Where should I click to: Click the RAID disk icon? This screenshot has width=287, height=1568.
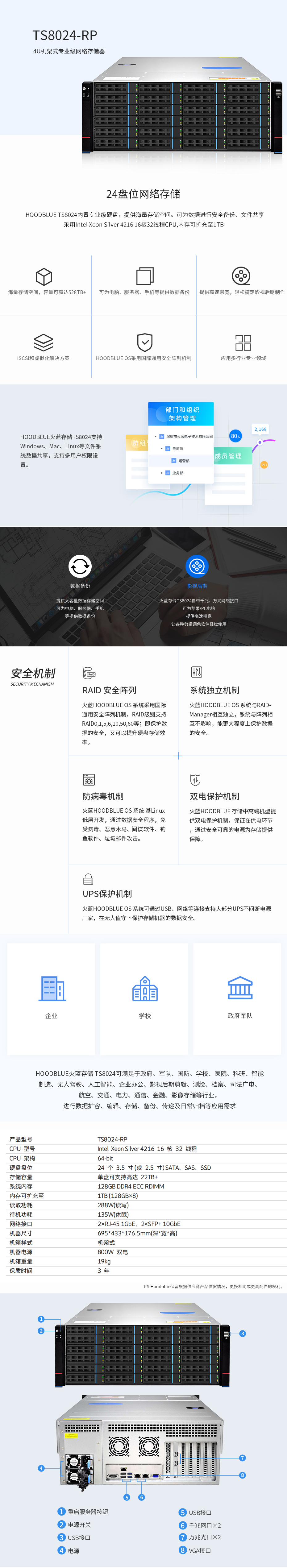[x=89, y=673]
